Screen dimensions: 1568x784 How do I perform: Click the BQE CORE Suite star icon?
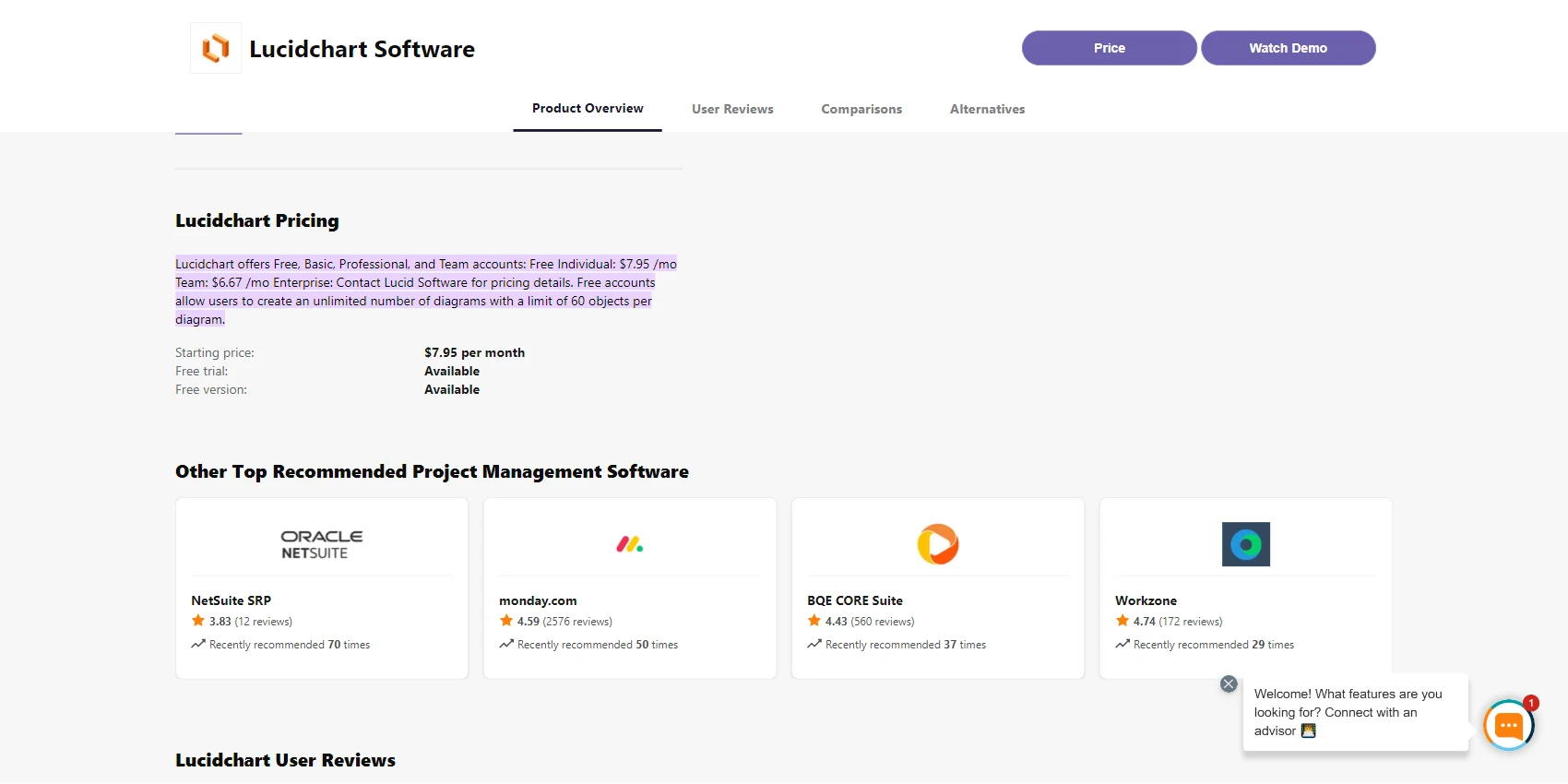(x=814, y=621)
